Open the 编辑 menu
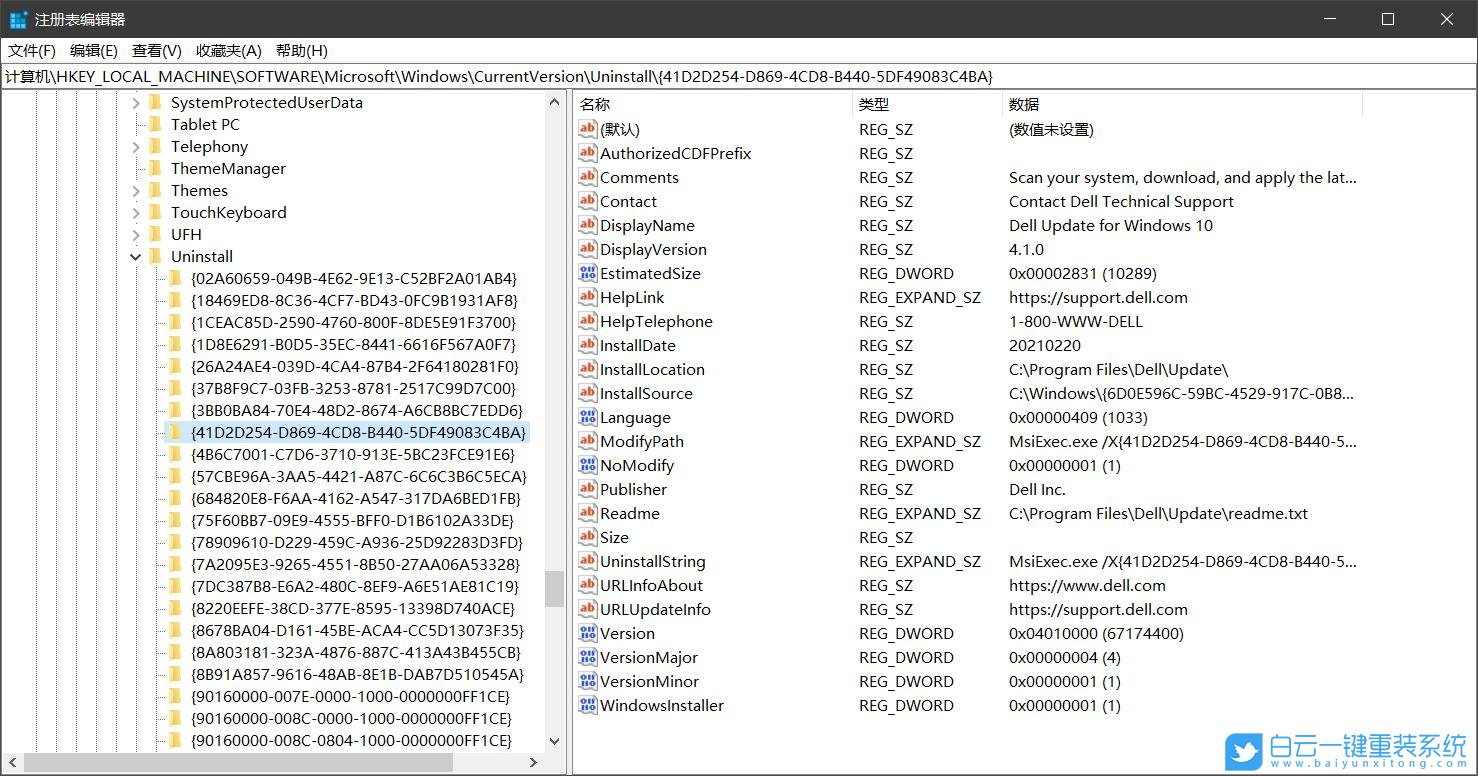The height and width of the screenshot is (776, 1478). (92, 50)
